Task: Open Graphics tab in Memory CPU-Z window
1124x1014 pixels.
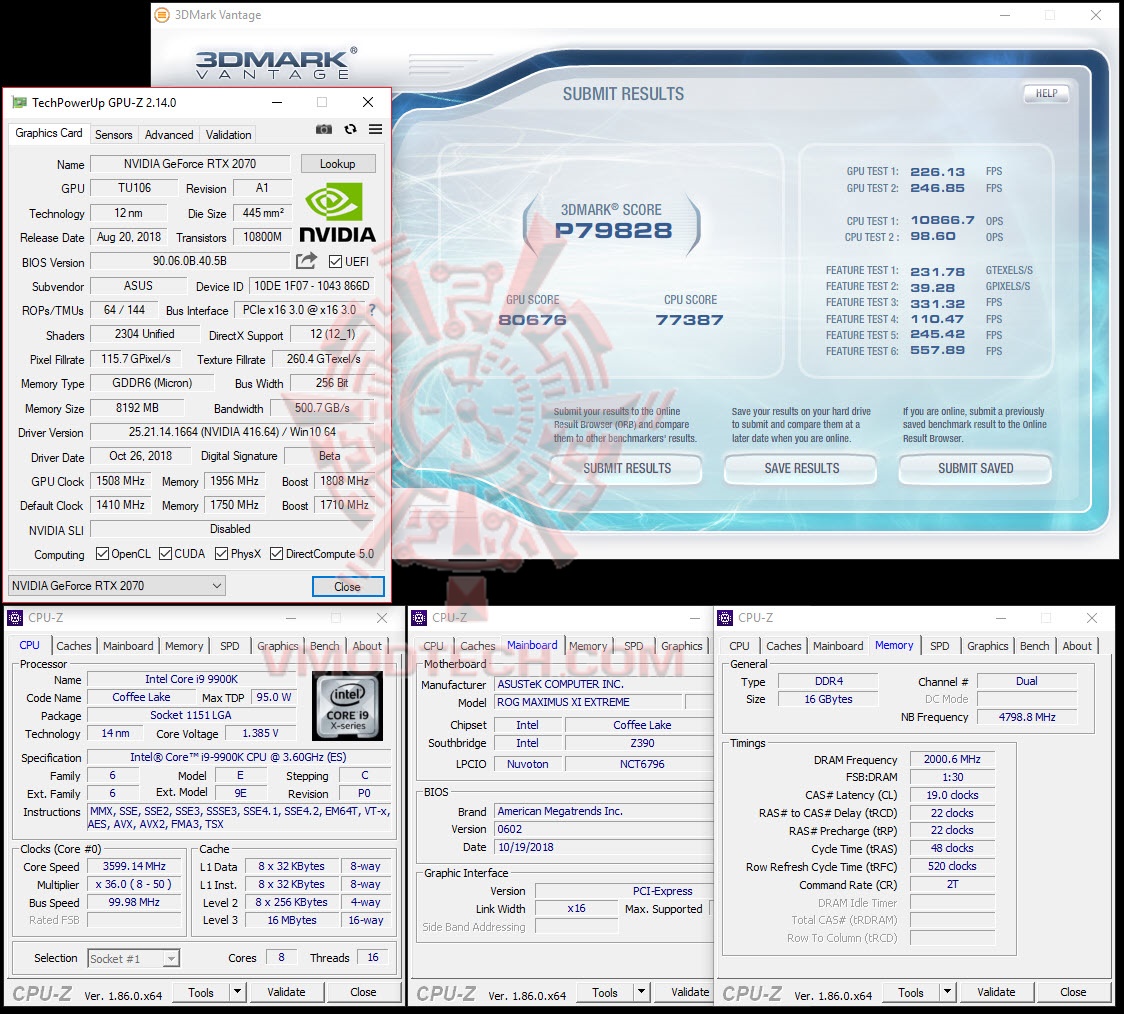Action: [987, 646]
